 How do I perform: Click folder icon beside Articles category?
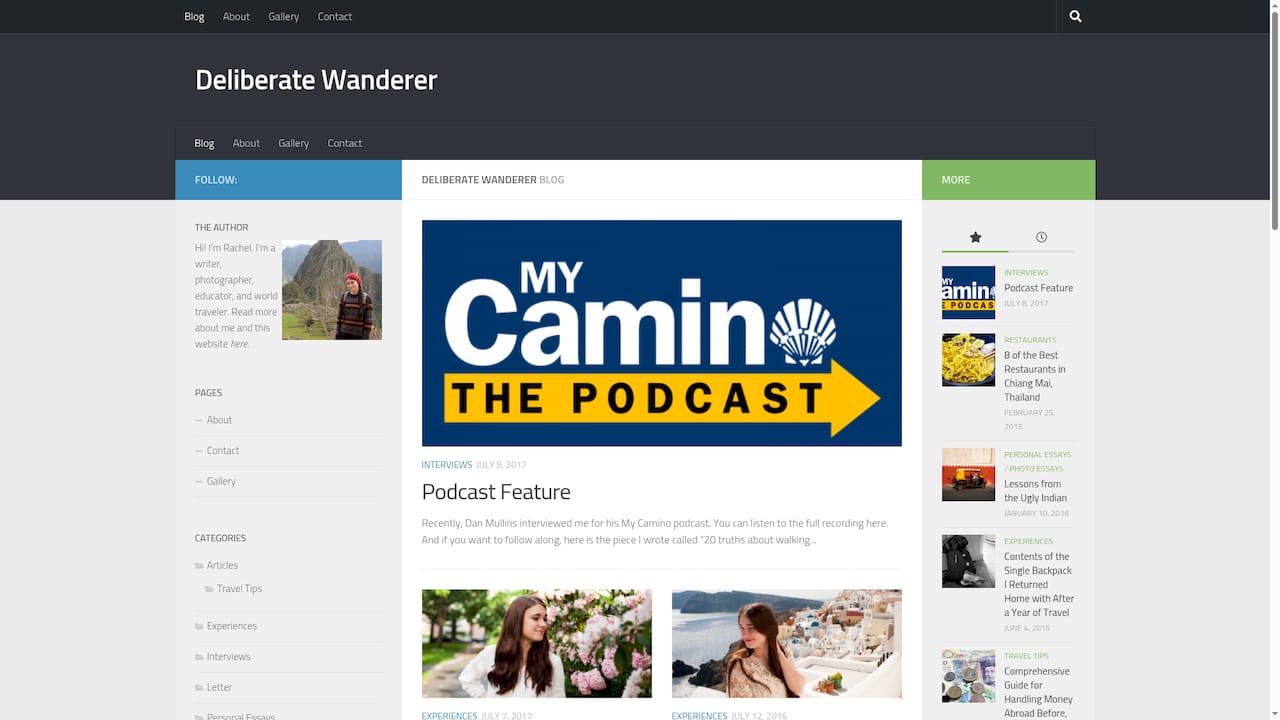pos(199,566)
